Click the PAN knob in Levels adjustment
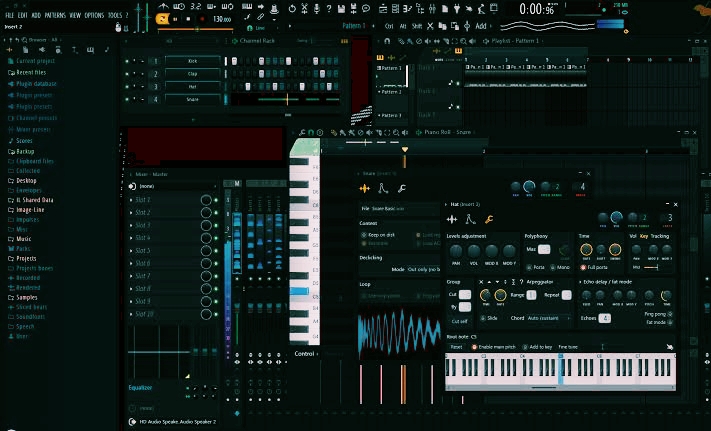The image size is (711, 431). tap(456, 251)
